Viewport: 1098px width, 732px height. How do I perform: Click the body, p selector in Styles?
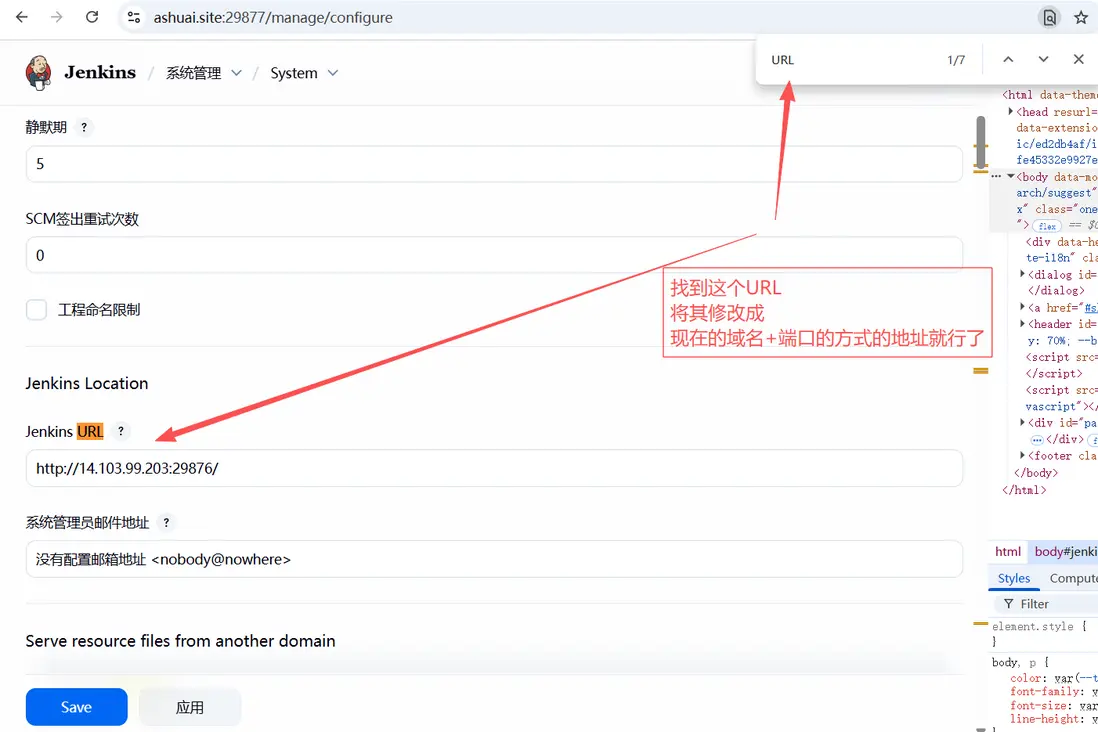(1015, 662)
